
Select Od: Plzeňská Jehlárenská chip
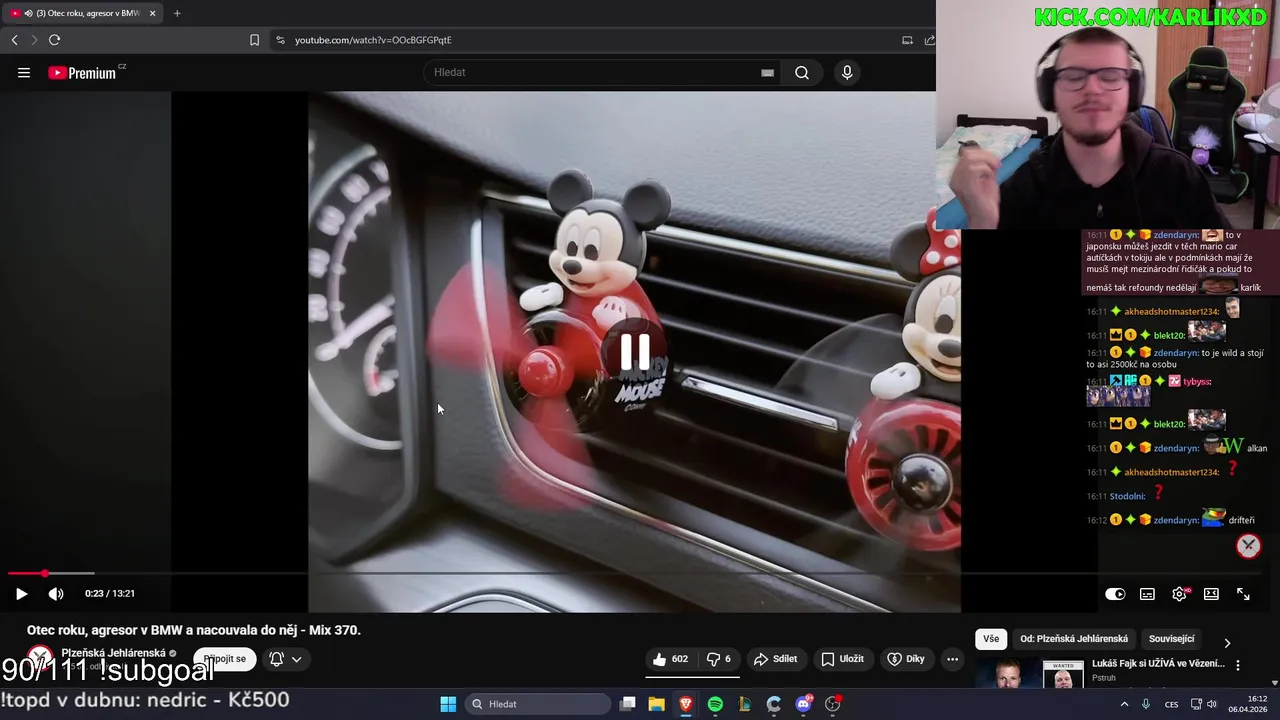1074,639
